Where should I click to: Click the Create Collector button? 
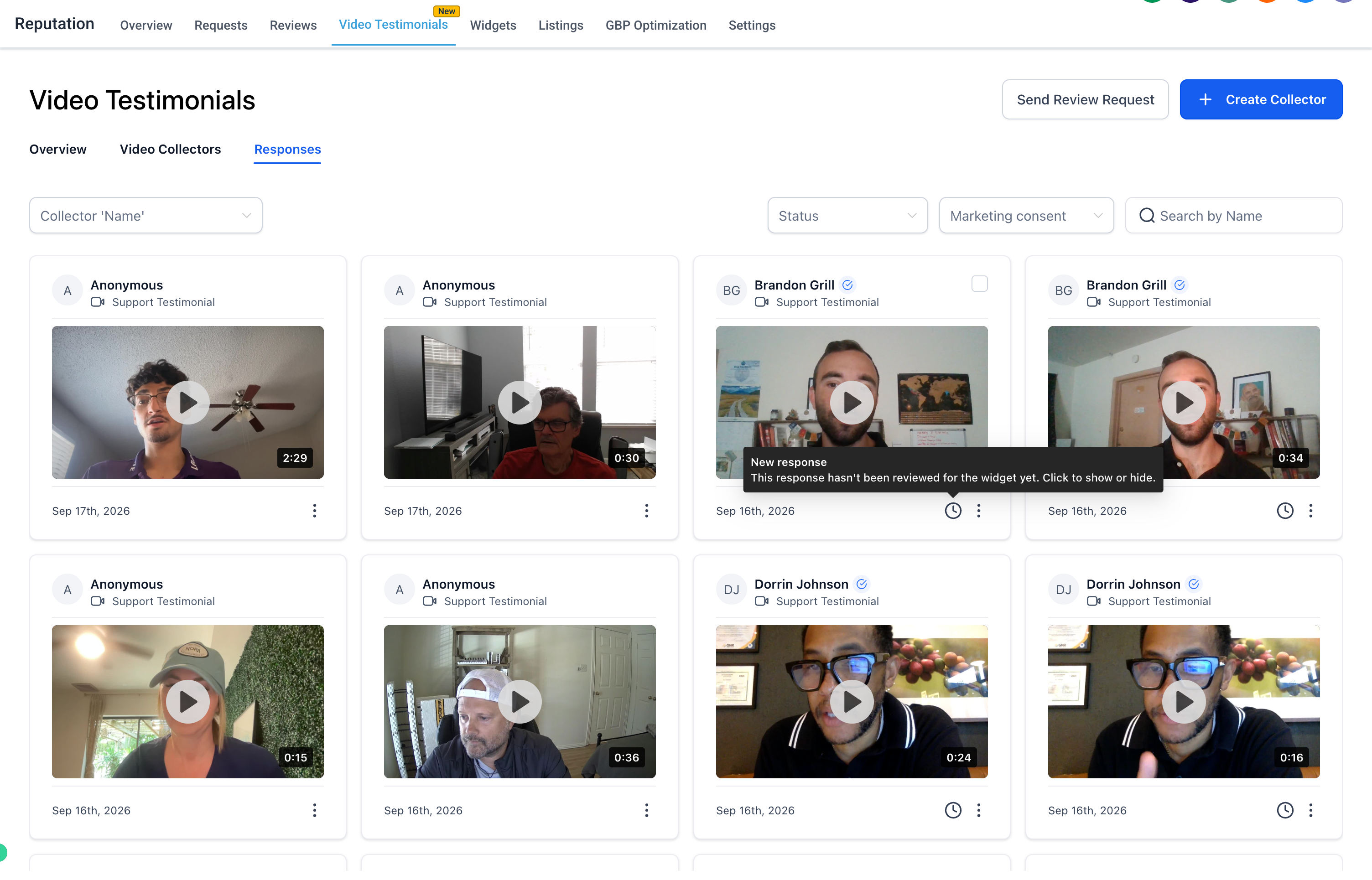tap(1261, 99)
